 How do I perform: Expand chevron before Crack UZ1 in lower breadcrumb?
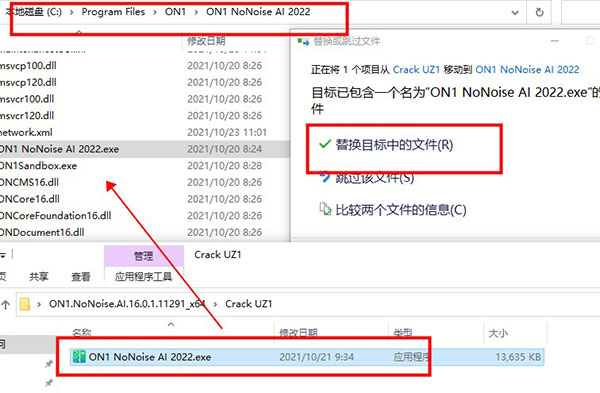click(x=215, y=305)
